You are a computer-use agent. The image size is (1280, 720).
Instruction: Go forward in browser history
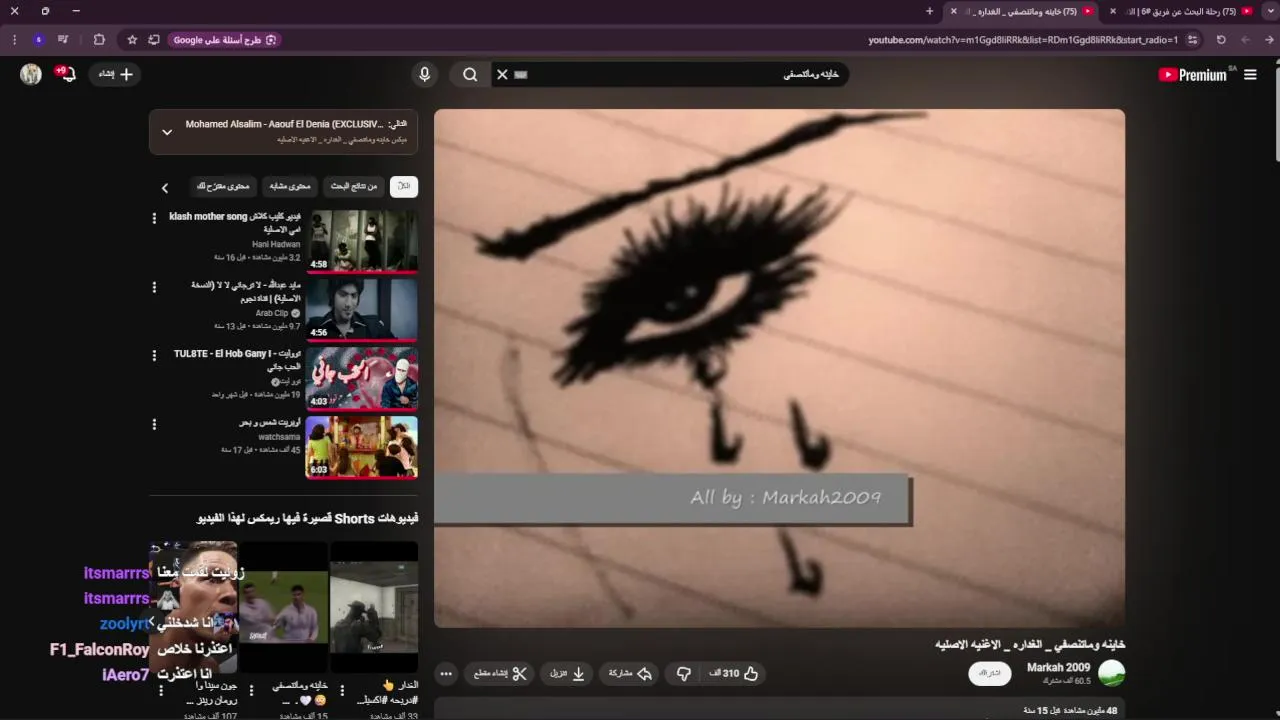(x=1245, y=39)
